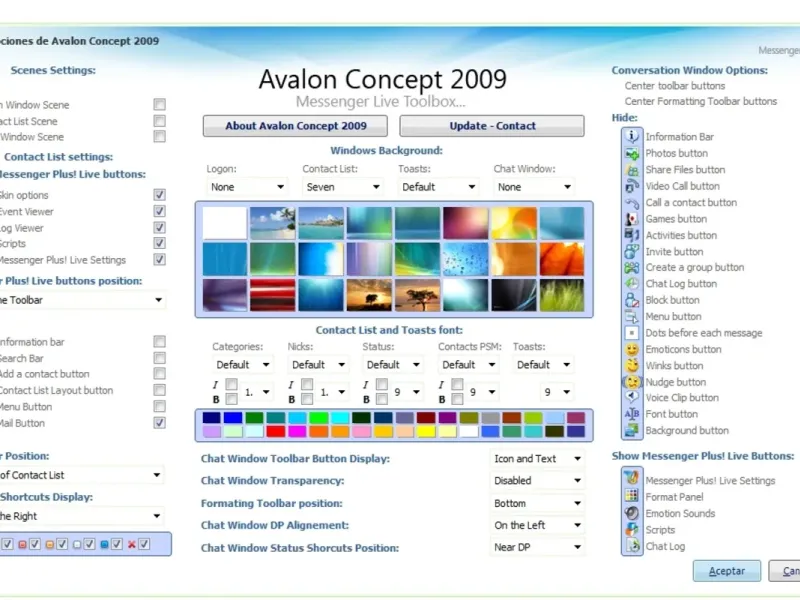
Task: Enable the Search Bar checkbox
Action: coord(159,358)
